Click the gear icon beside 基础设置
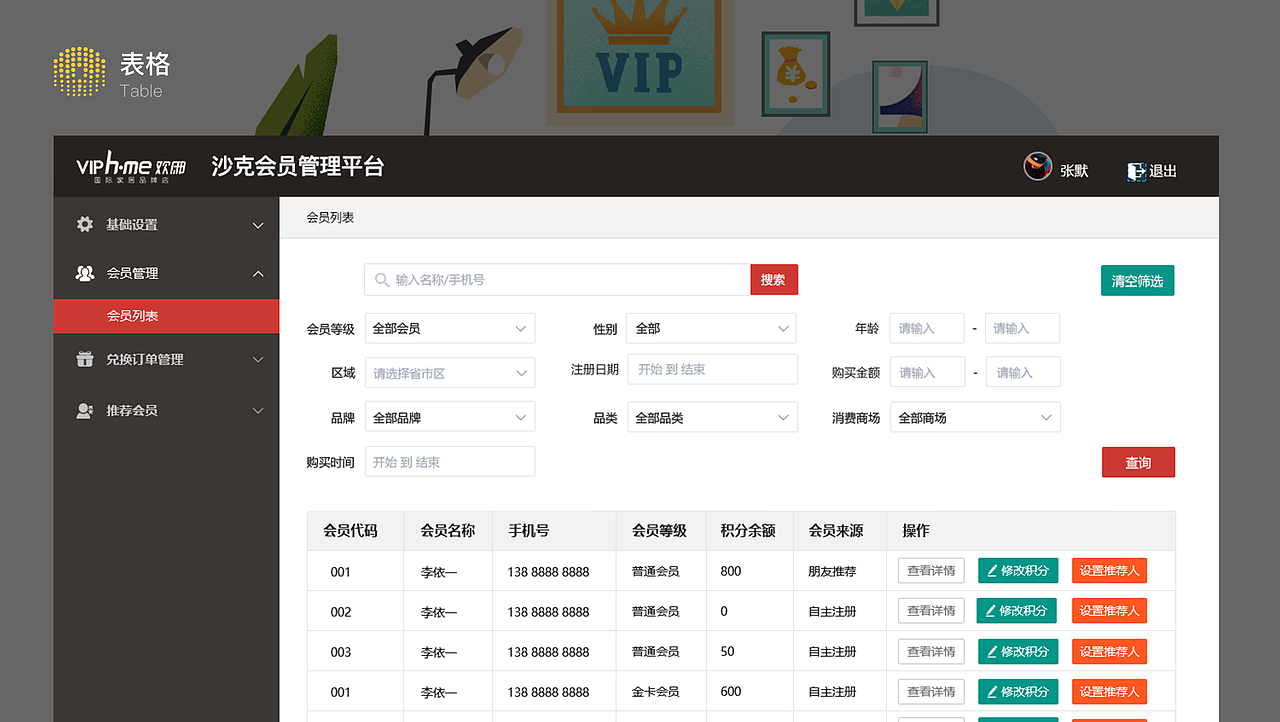The image size is (1280, 722). click(85, 225)
